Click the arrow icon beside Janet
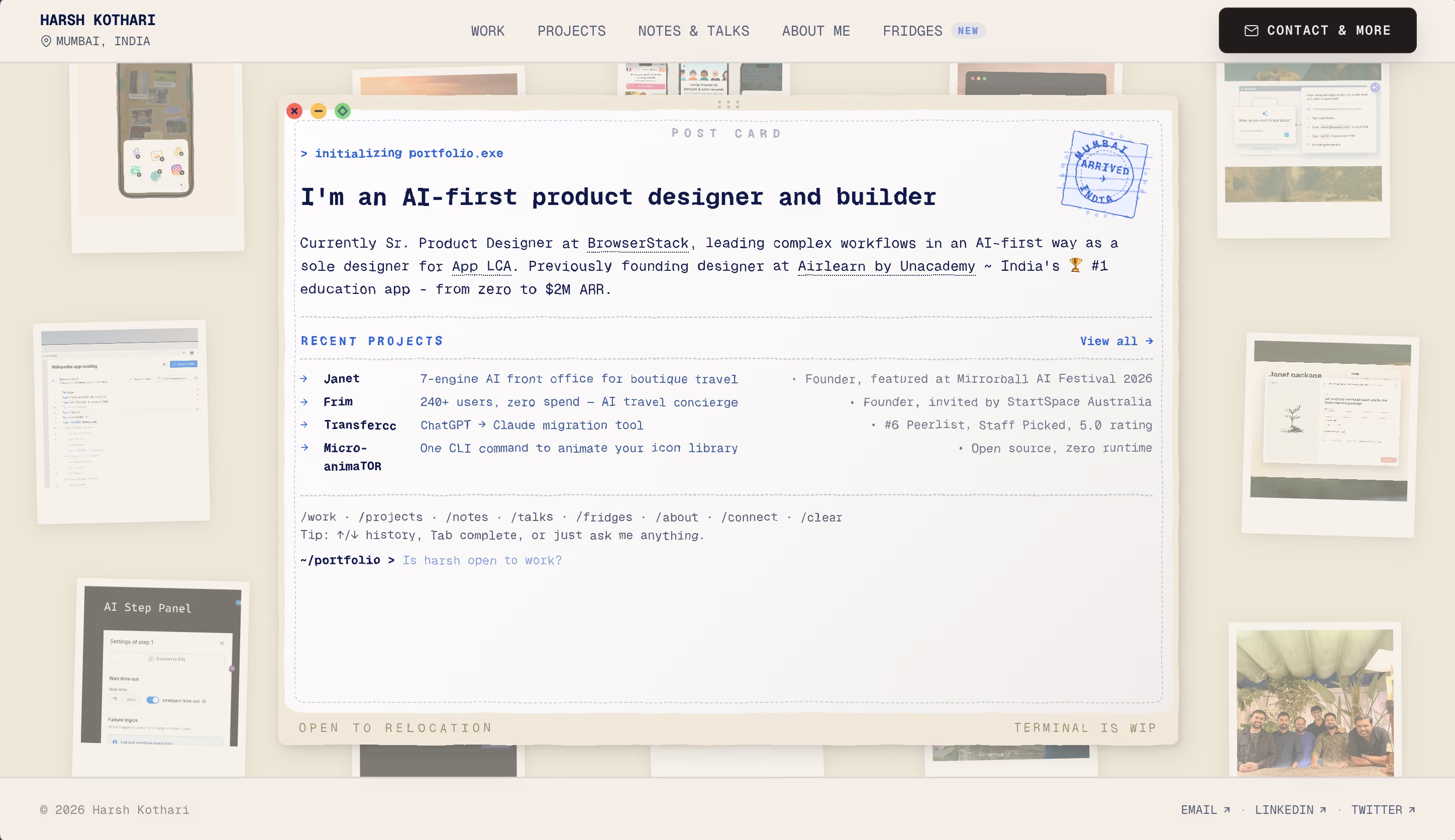The height and width of the screenshot is (840, 1455). tap(304, 378)
